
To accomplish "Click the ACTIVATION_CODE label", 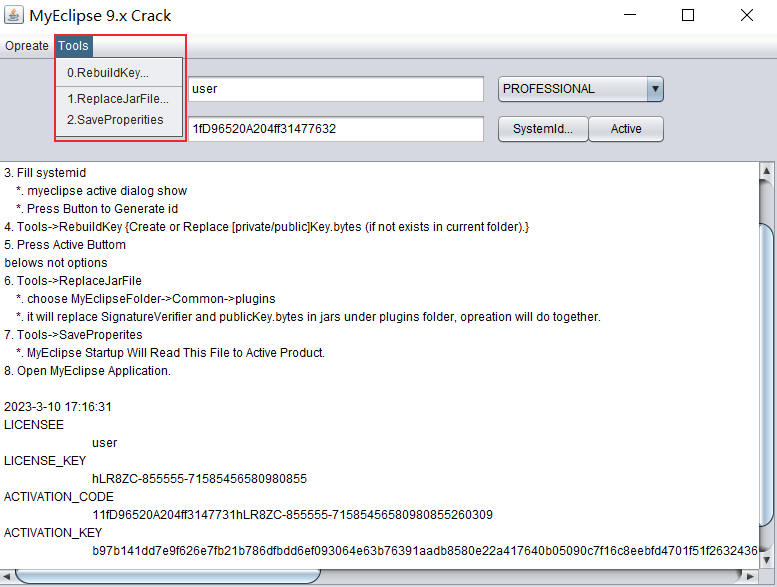I will 59,497.
